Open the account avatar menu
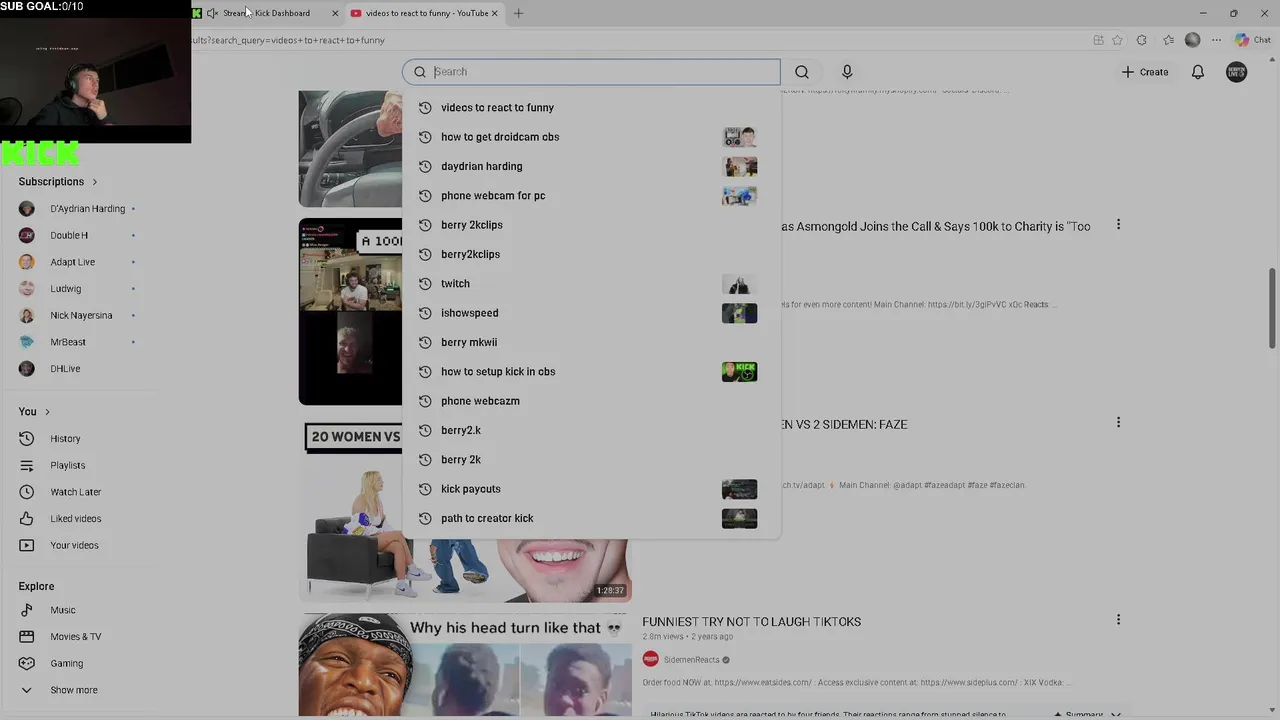 point(1237,72)
